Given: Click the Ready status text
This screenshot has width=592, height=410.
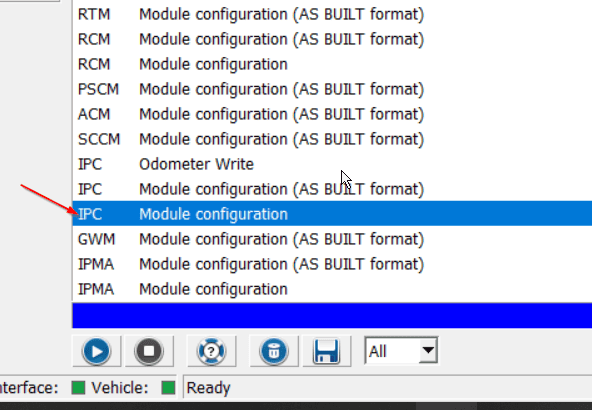Looking at the screenshot, I should point(208,388).
